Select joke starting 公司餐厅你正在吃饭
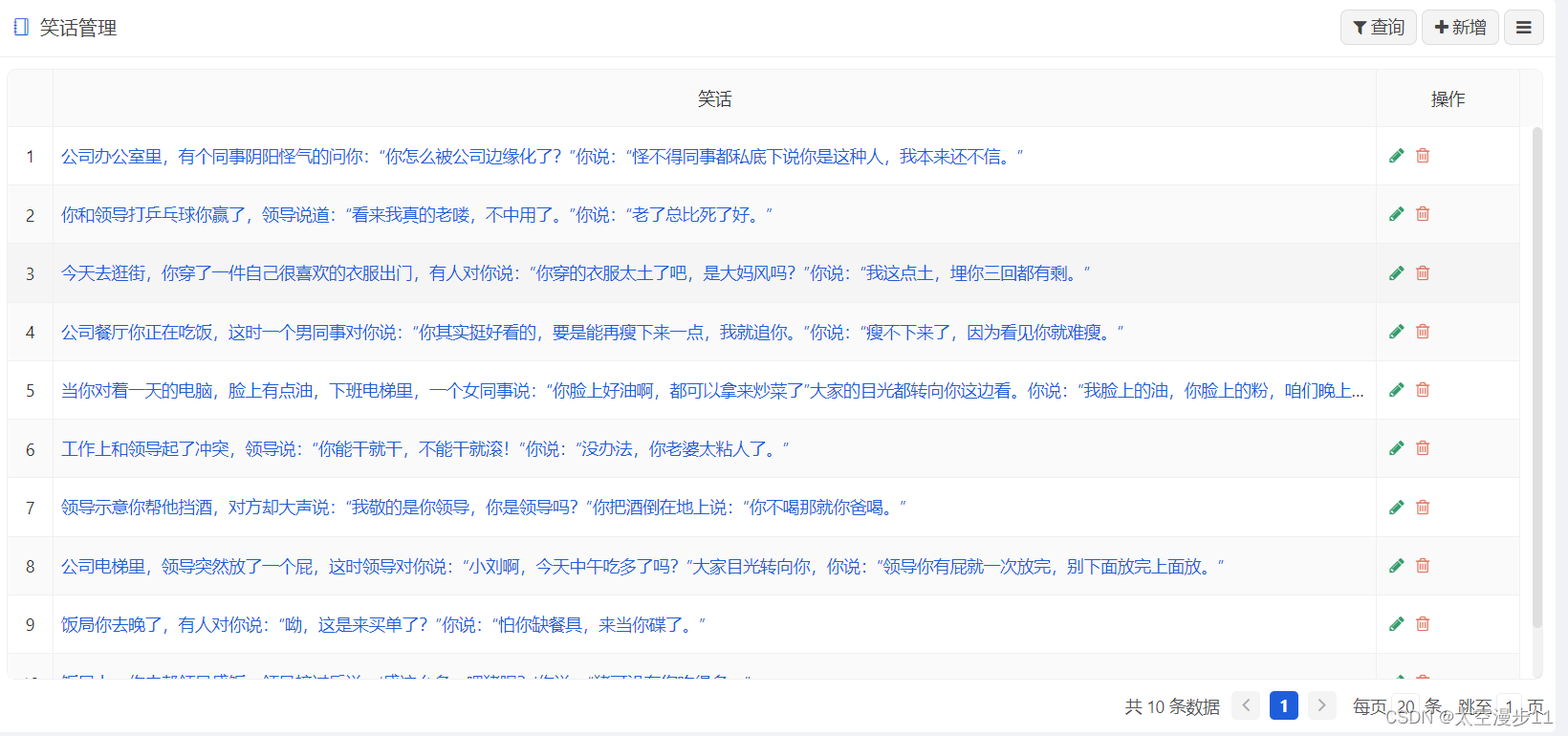The image size is (1568, 736). [x=592, y=332]
